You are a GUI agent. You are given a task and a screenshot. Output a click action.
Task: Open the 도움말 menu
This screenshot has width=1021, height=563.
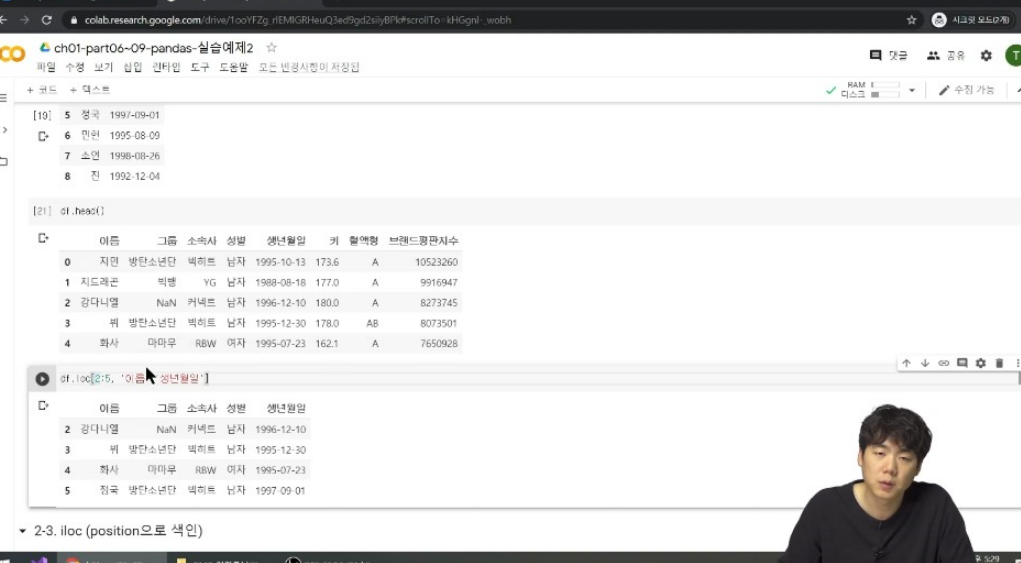click(233, 67)
